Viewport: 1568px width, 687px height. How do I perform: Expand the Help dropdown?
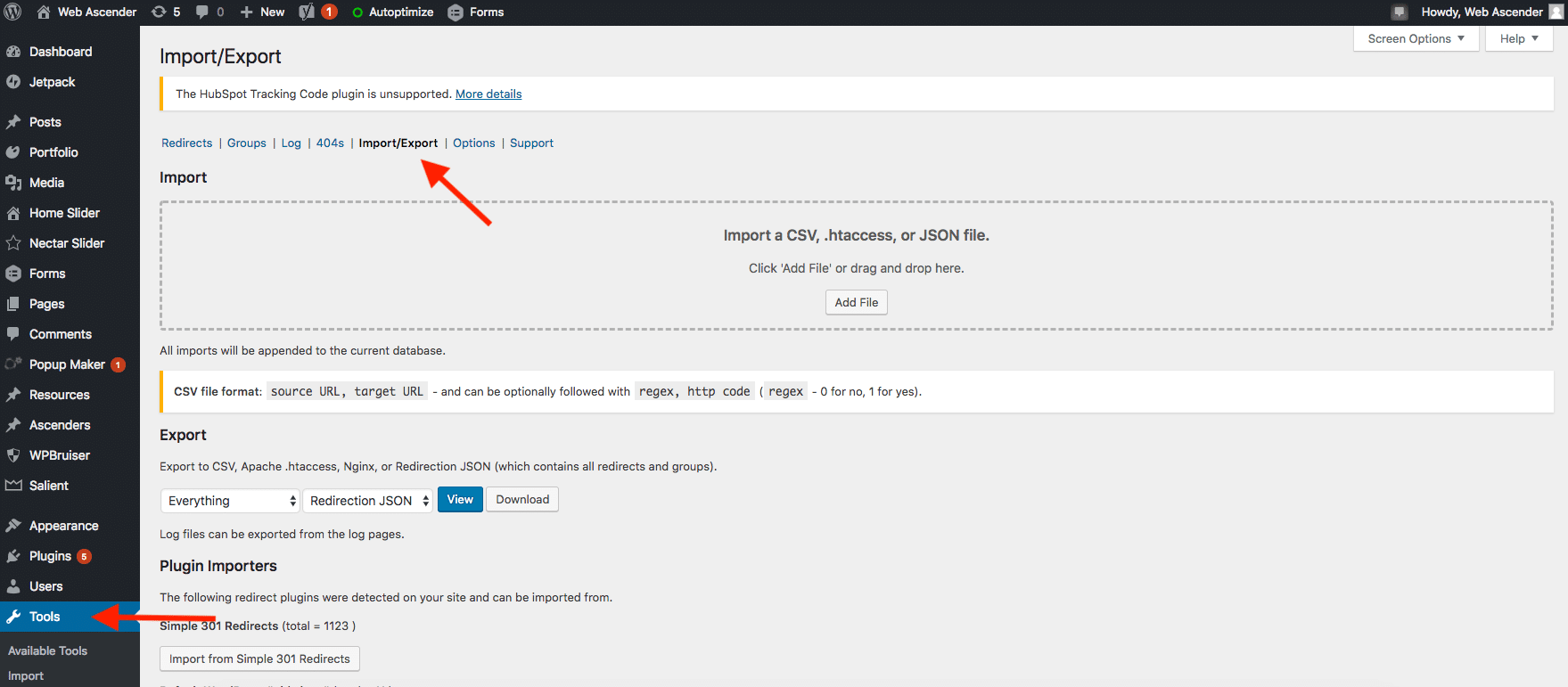[1519, 39]
